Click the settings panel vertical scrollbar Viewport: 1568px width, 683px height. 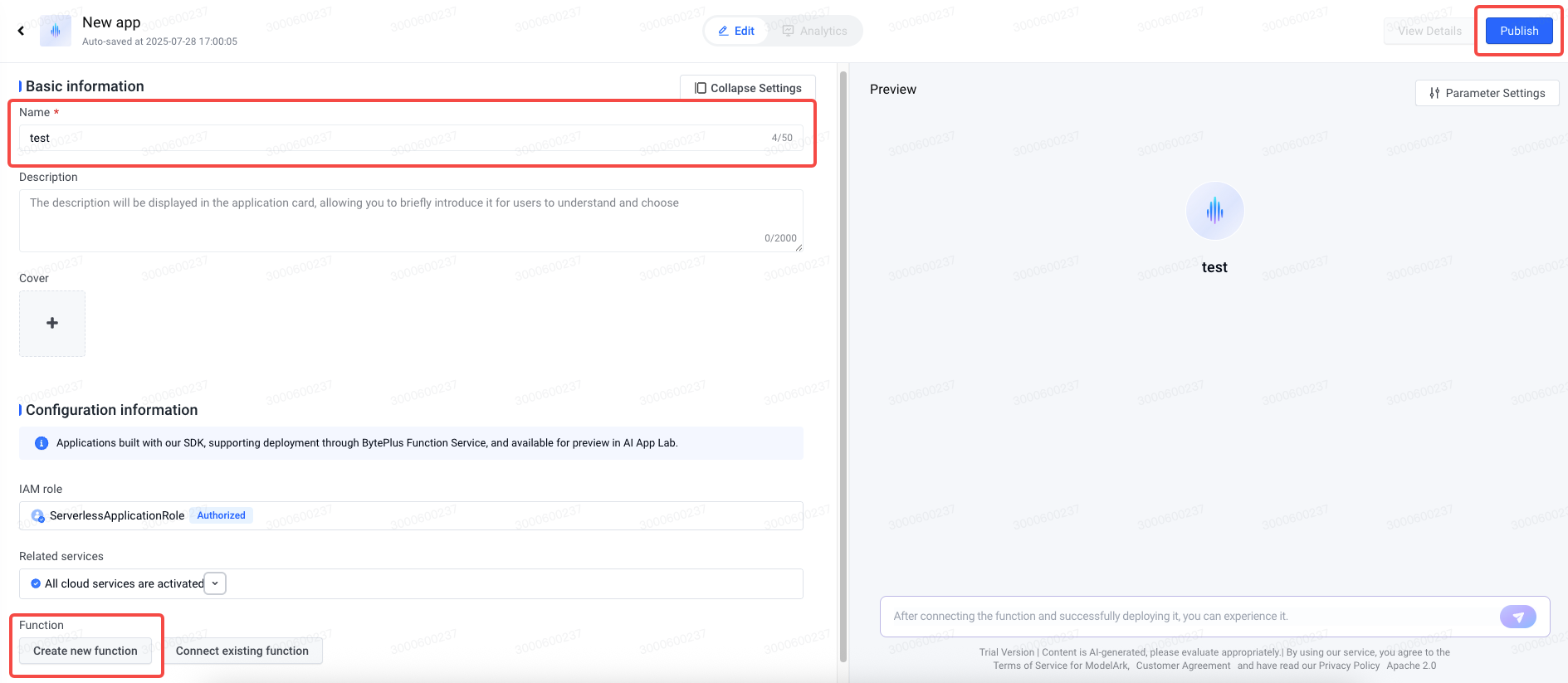[x=843, y=365]
